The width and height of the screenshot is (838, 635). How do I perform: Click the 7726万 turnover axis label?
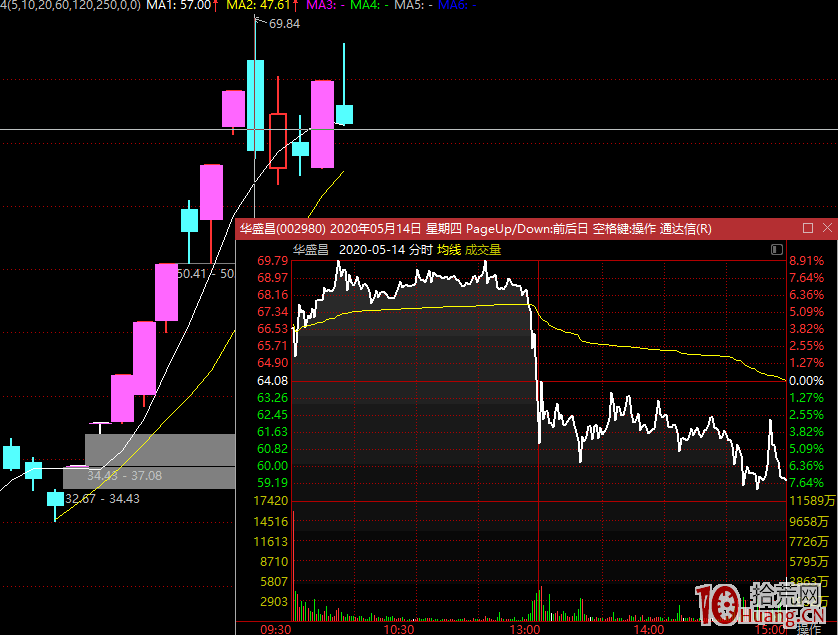(x=809, y=541)
